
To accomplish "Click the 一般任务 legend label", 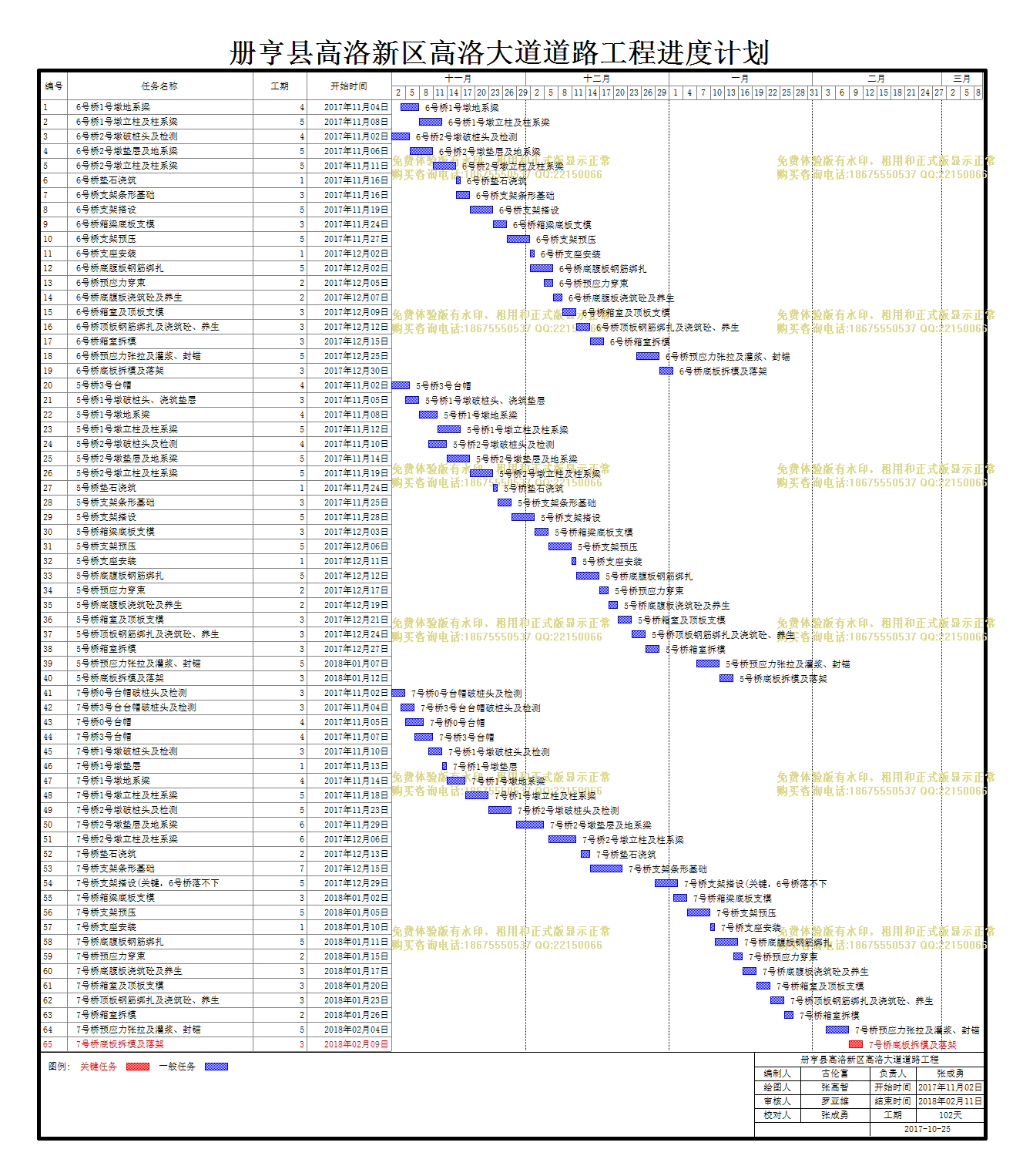I will pos(177,1067).
